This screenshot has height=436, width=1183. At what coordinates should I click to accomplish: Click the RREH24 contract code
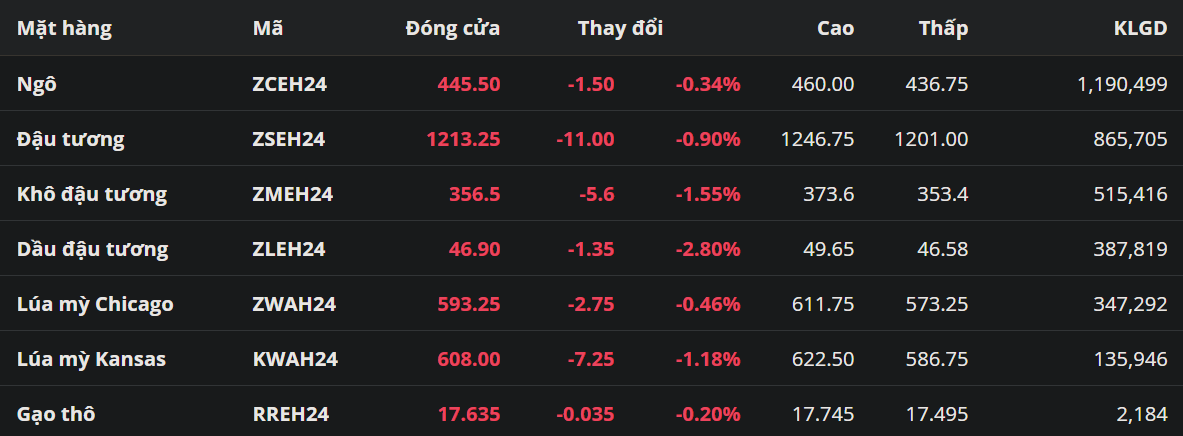(x=291, y=414)
